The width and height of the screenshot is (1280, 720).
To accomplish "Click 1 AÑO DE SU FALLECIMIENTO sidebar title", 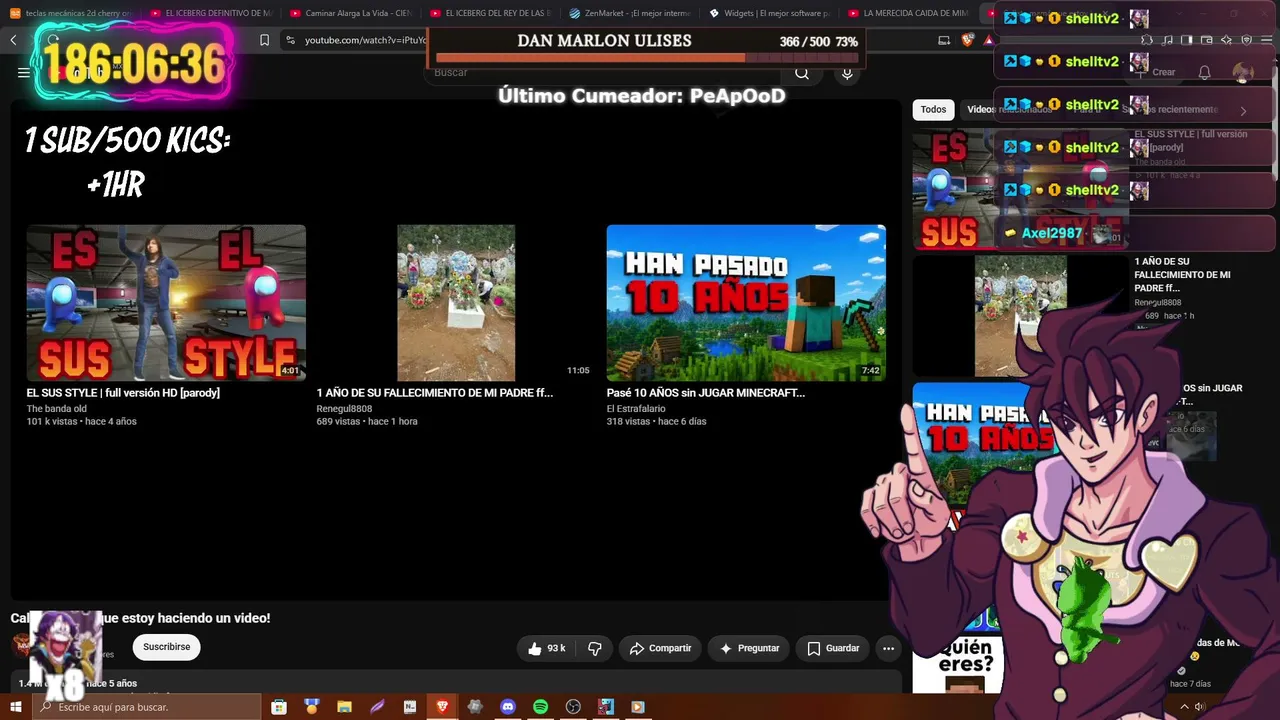I will (1182, 275).
